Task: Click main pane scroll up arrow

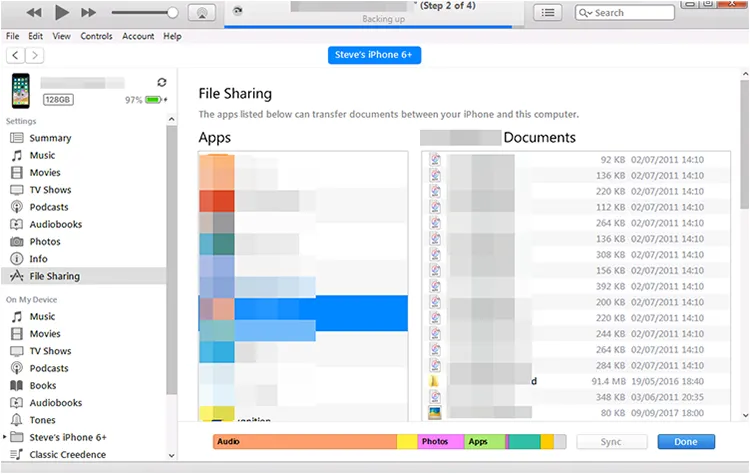Action: [745, 74]
